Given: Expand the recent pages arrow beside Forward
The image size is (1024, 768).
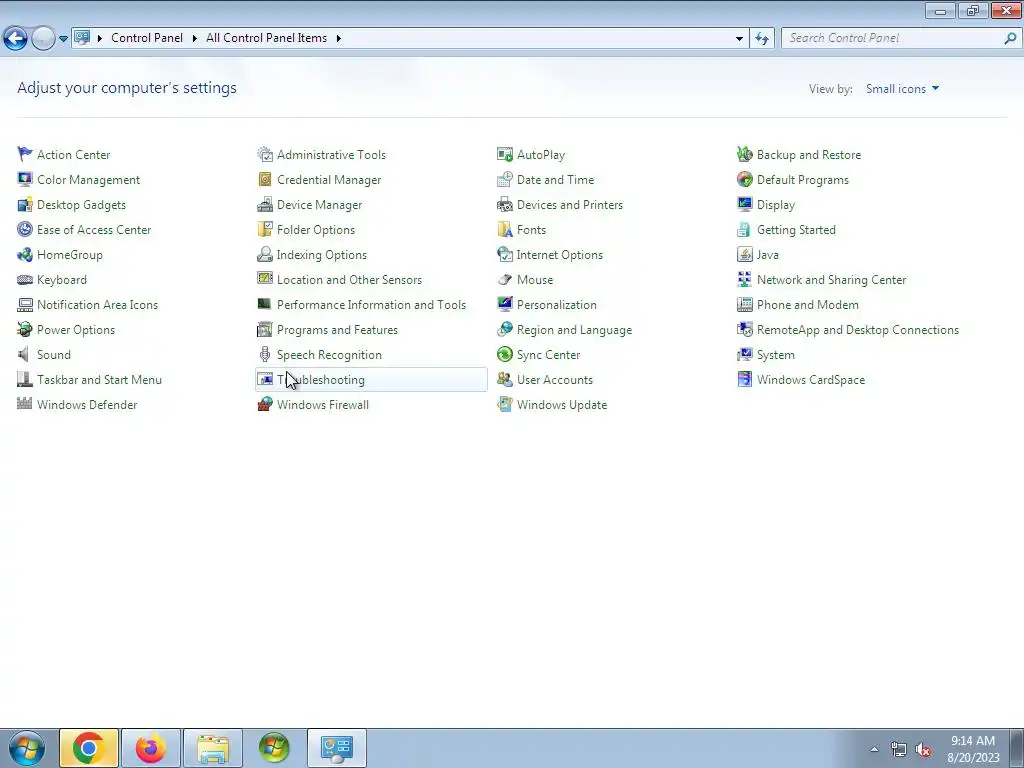Looking at the screenshot, I should pyautogui.click(x=63, y=39).
